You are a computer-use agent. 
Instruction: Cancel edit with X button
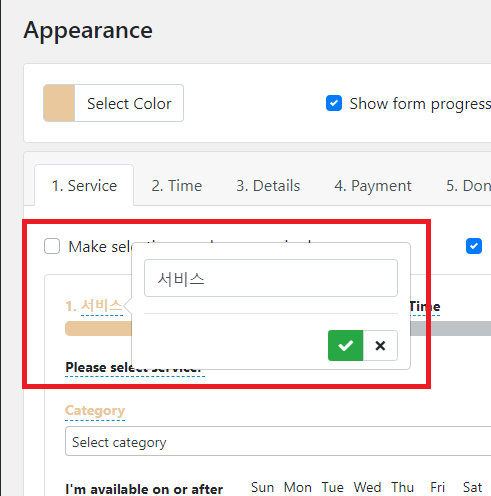click(x=380, y=345)
